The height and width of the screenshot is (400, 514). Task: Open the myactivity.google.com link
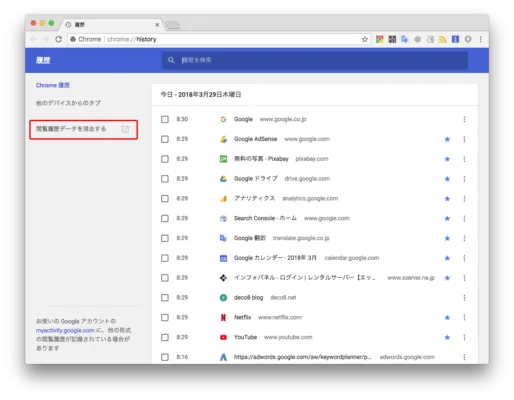pos(65,331)
